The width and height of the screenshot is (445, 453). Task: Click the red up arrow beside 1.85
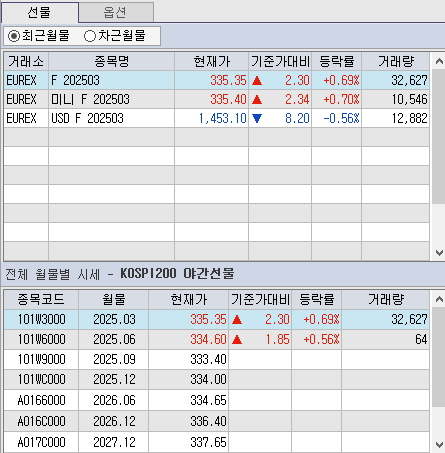[x=237, y=340]
